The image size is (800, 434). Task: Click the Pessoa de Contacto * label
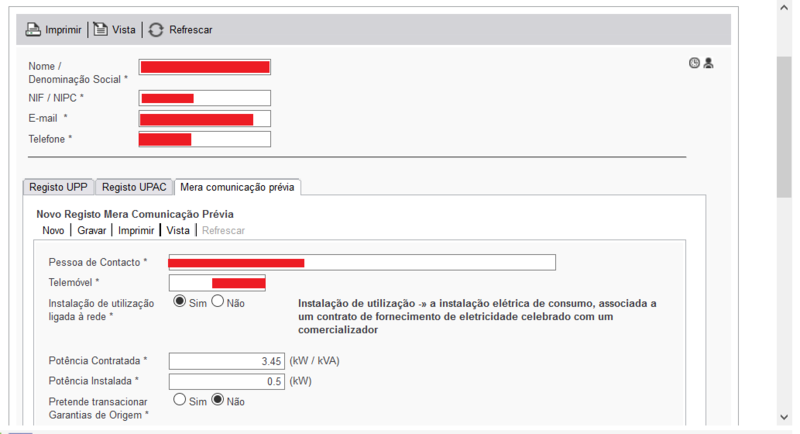[x=98, y=262]
